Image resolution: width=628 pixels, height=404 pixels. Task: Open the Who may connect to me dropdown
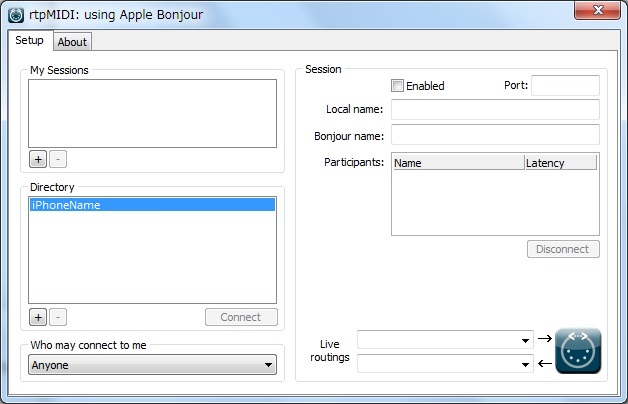(152, 364)
